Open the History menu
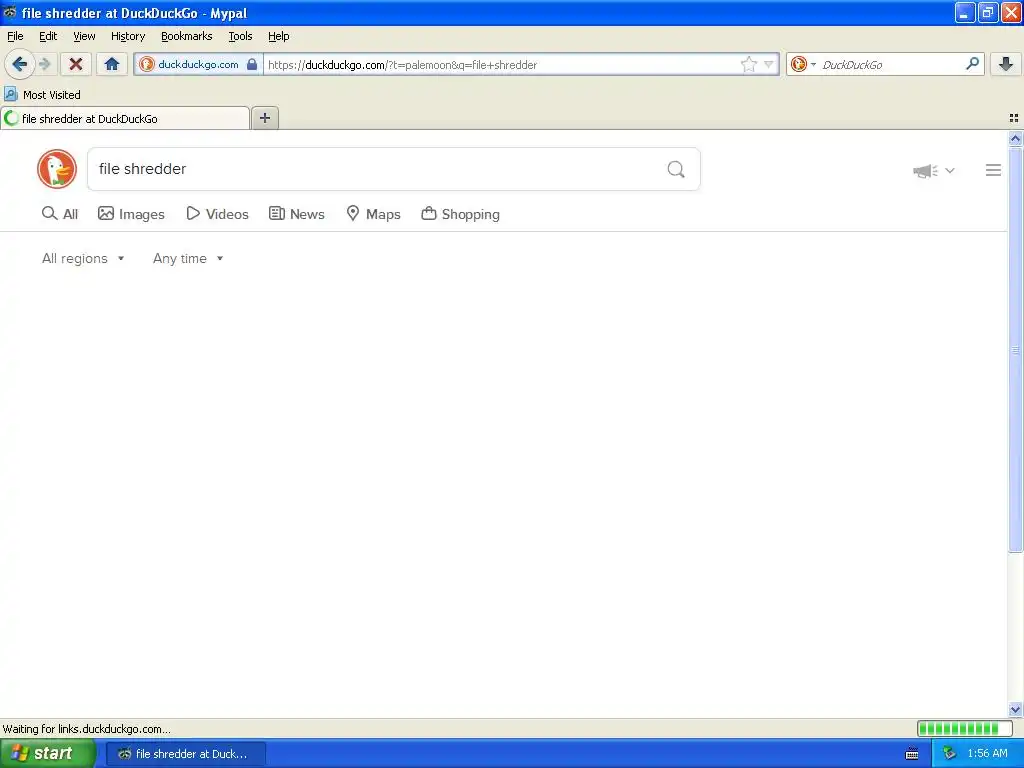1024x768 pixels. (x=128, y=36)
